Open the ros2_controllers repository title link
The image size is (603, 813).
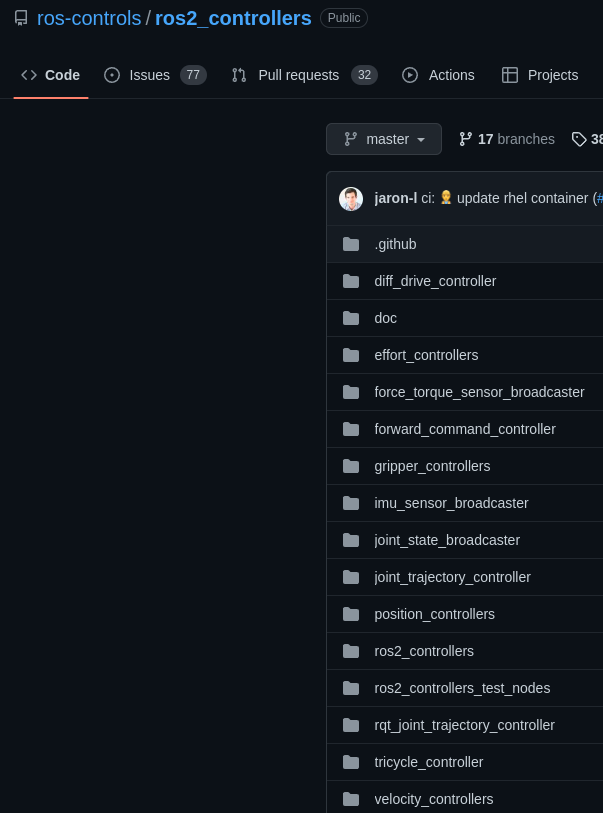233,18
